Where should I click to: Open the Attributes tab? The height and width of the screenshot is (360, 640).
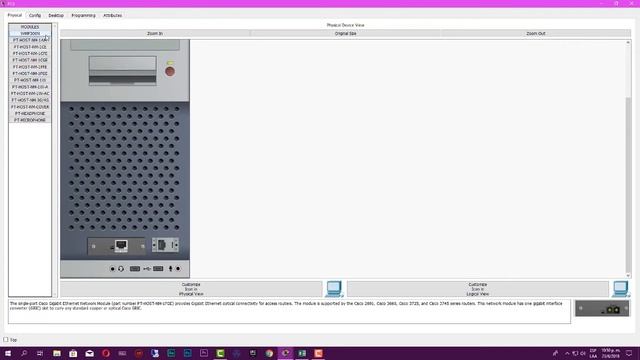[112, 15]
